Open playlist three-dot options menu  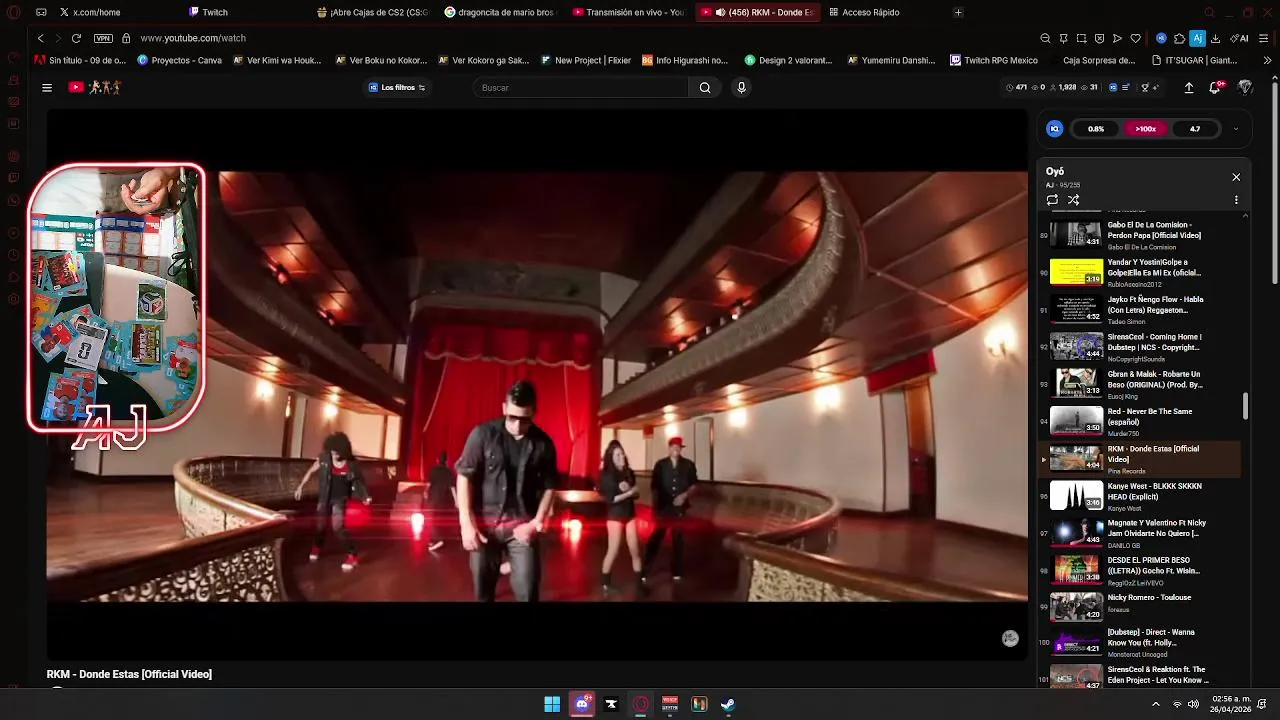click(x=1236, y=200)
